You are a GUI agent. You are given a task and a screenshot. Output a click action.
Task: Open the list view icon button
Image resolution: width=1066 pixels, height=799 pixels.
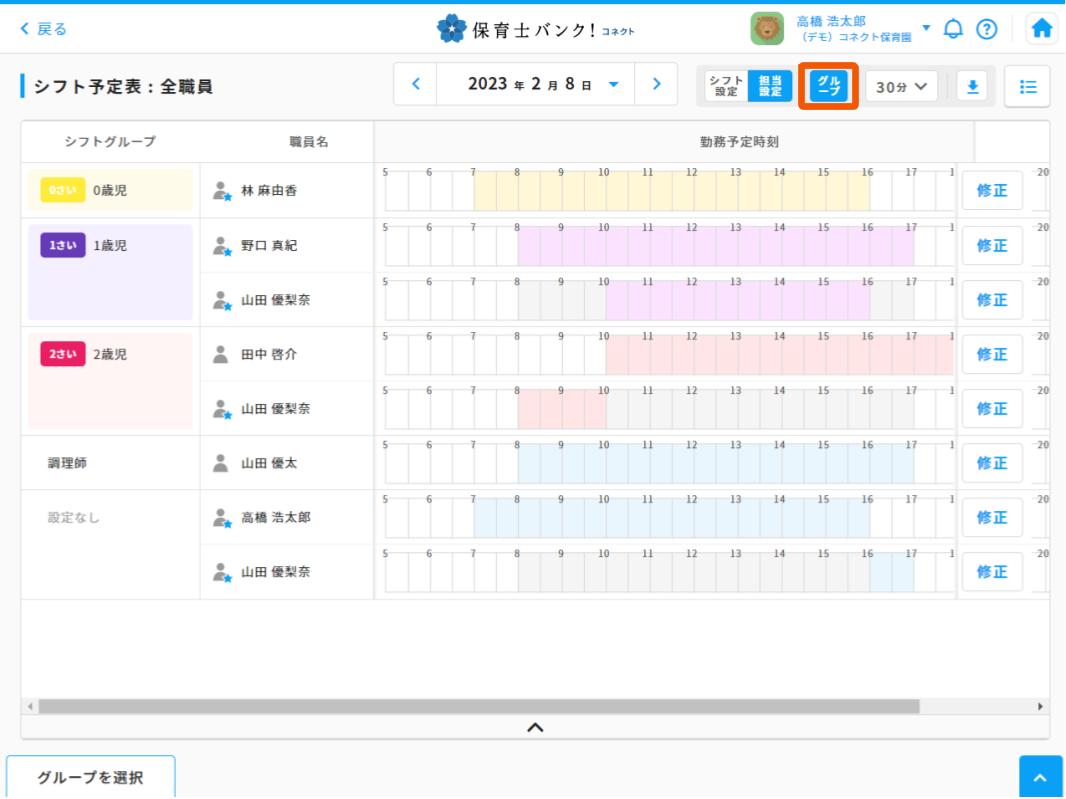coord(1027,86)
